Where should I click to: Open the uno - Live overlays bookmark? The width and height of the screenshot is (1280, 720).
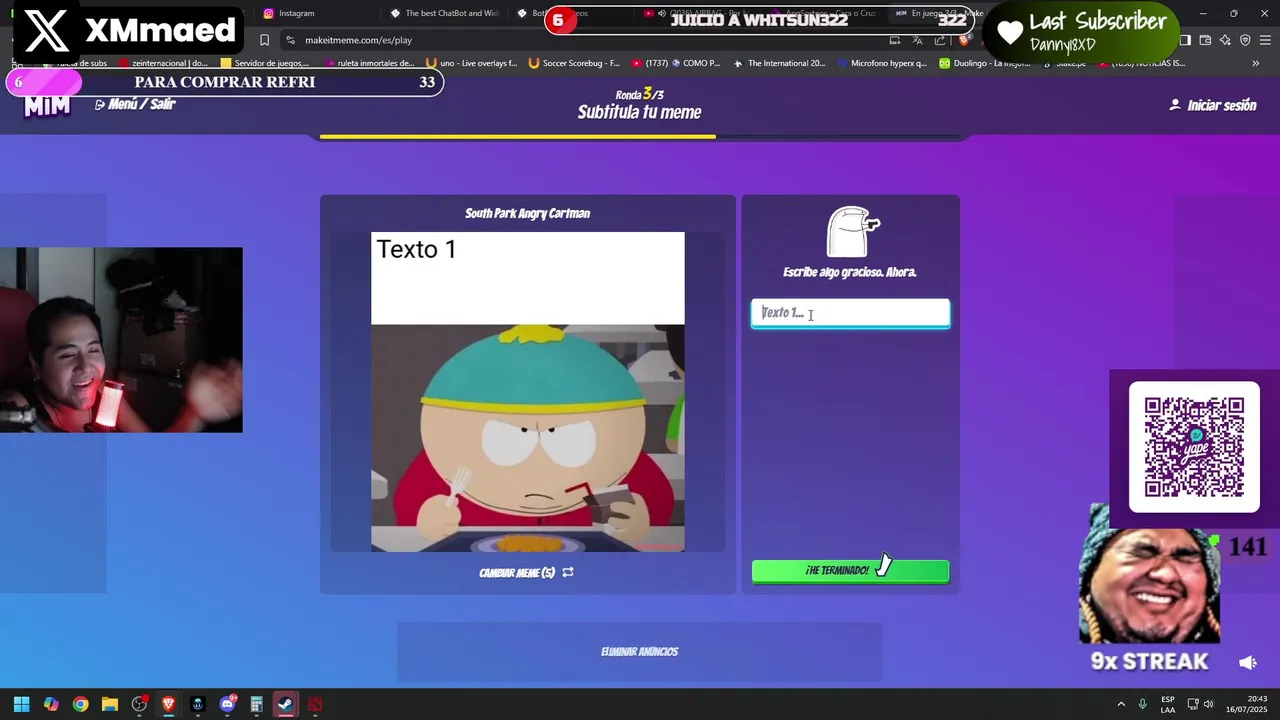coord(472,63)
